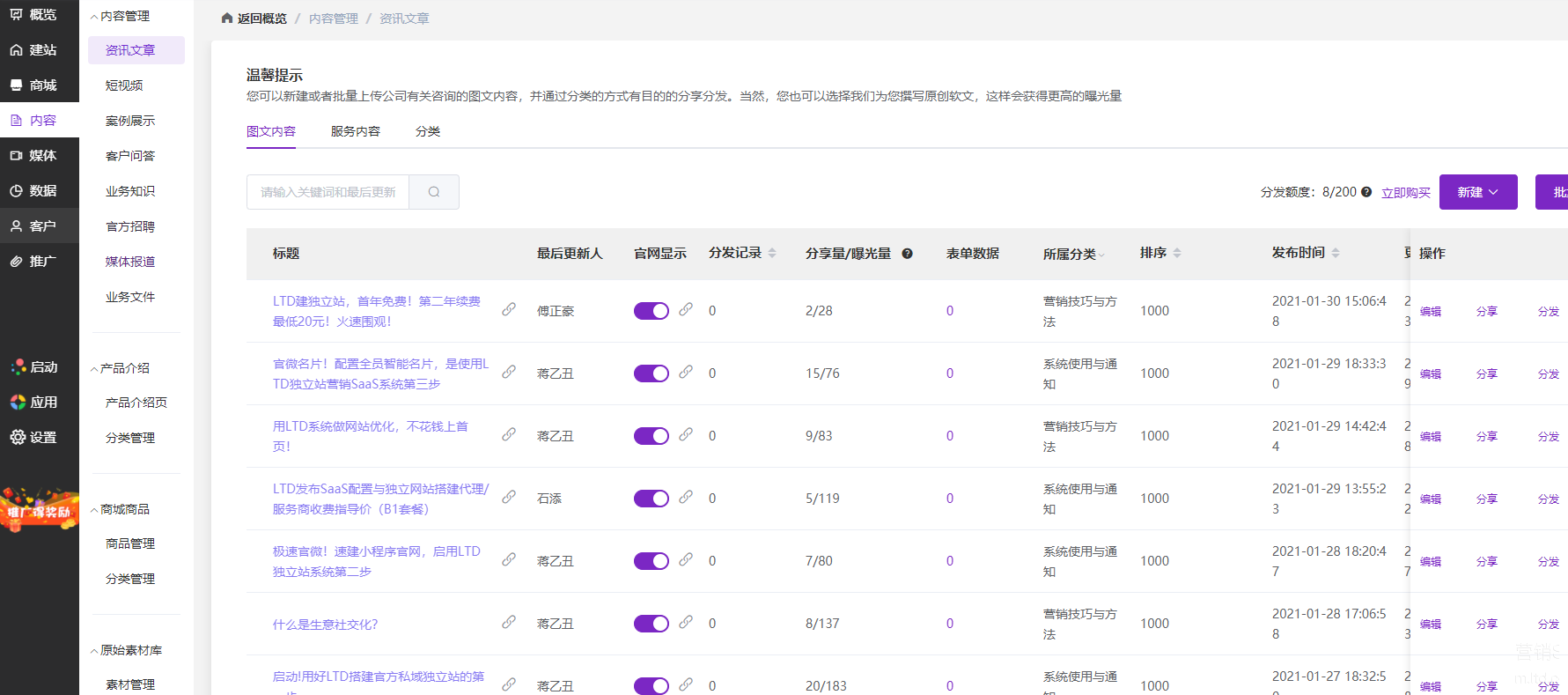Click the keyword search input field
This screenshot has width=1568, height=695.
point(328,192)
